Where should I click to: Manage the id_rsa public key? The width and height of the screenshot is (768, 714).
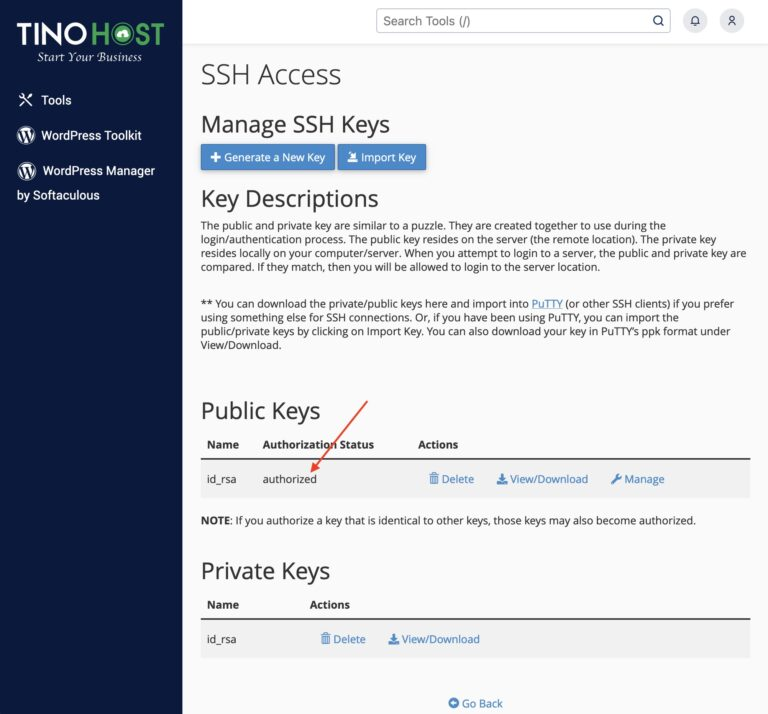[x=638, y=479]
